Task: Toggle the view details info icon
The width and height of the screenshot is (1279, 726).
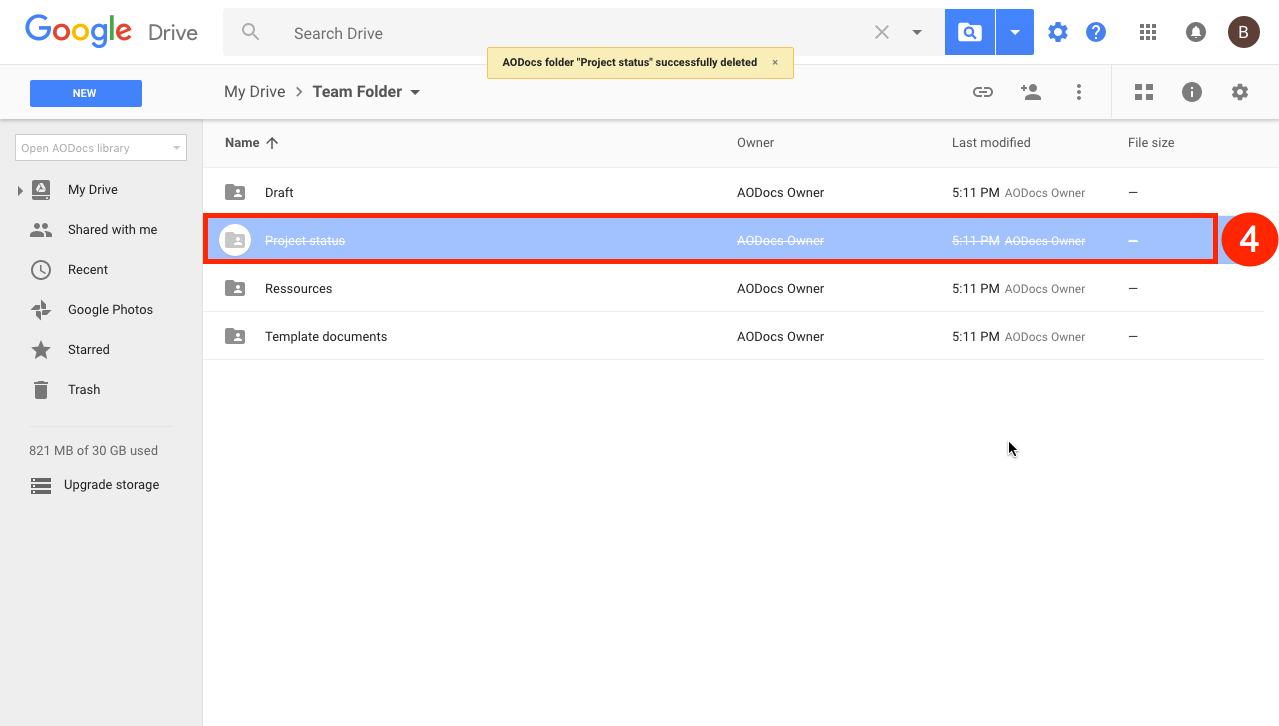Action: pos(1192,92)
